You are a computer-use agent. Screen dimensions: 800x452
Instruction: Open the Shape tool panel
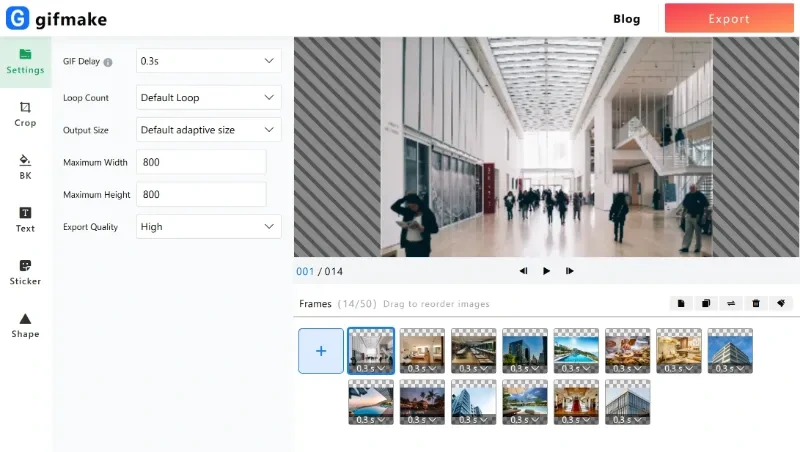25,325
